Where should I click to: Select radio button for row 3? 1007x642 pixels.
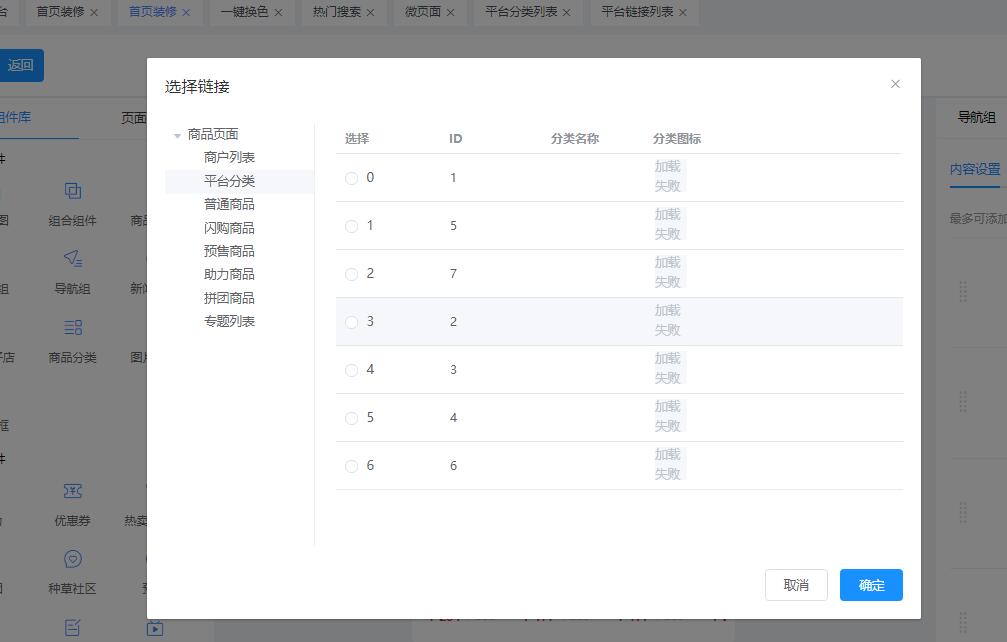351,322
